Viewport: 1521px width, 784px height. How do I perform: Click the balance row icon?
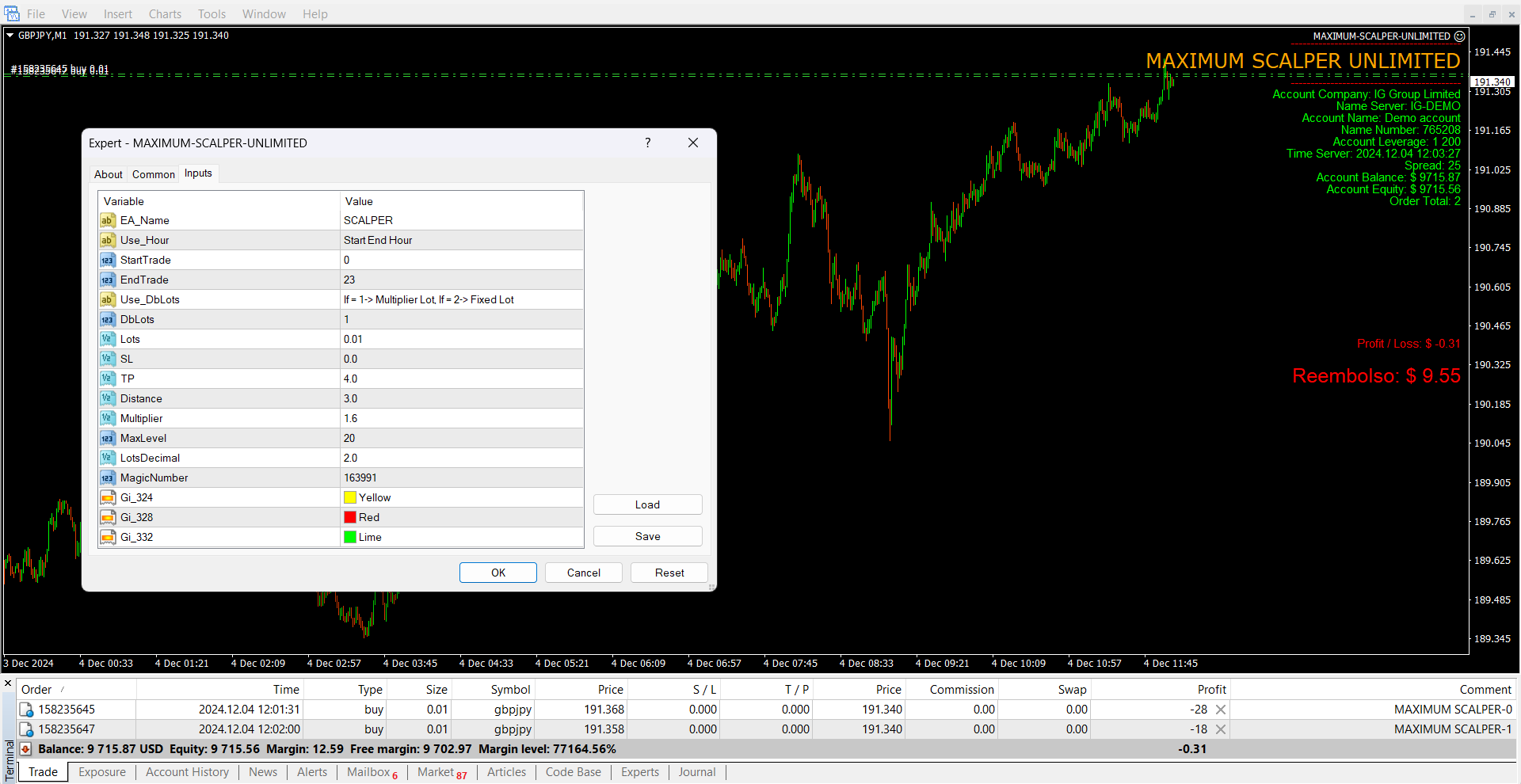26,749
